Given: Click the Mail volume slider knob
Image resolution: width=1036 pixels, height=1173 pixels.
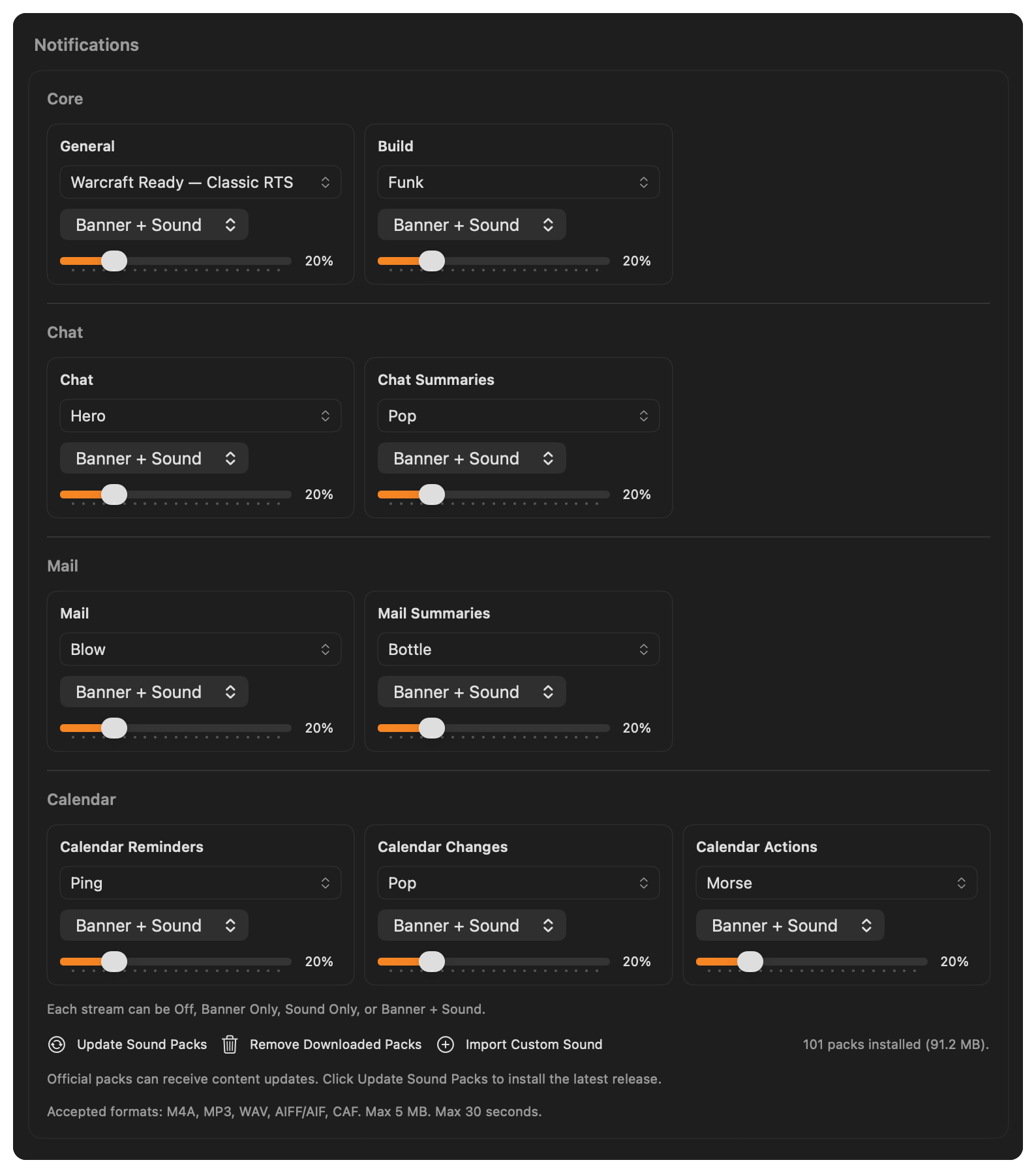Looking at the screenshot, I should 114,728.
